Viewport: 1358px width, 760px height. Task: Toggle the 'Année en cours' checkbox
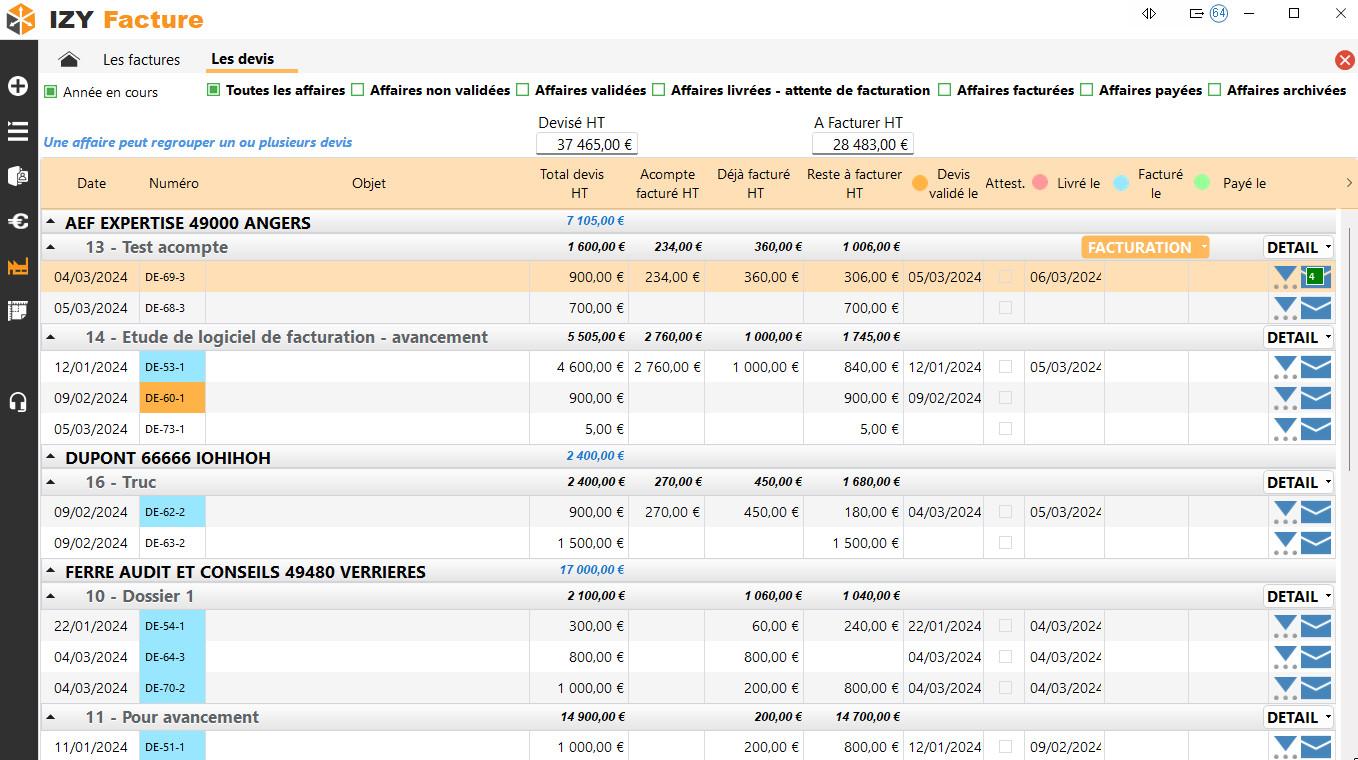point(51,92)
